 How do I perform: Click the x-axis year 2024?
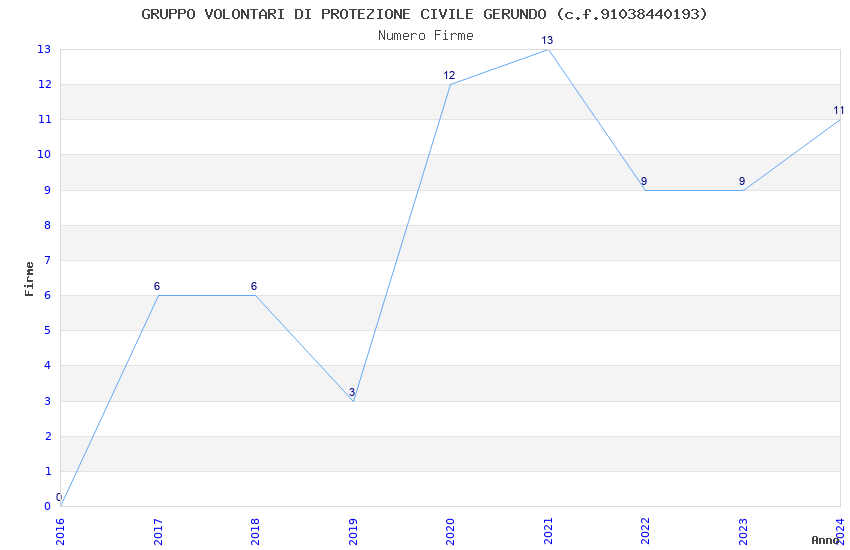[840, 532]
